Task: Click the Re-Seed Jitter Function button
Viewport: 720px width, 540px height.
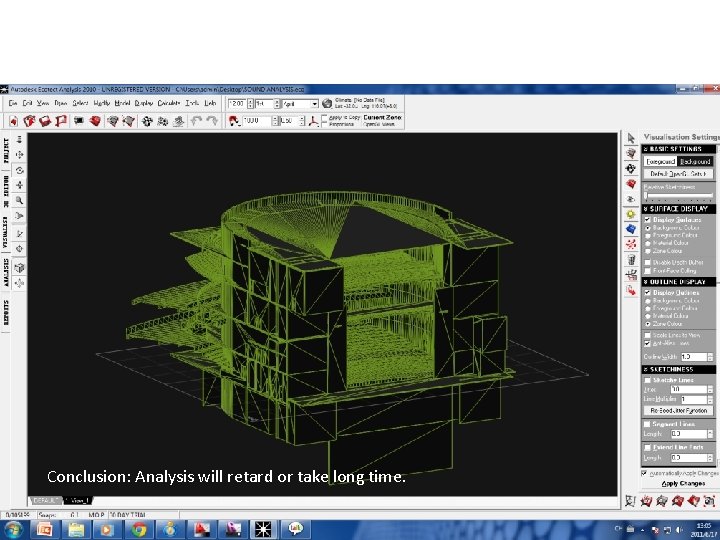Action: click(678, 411)
